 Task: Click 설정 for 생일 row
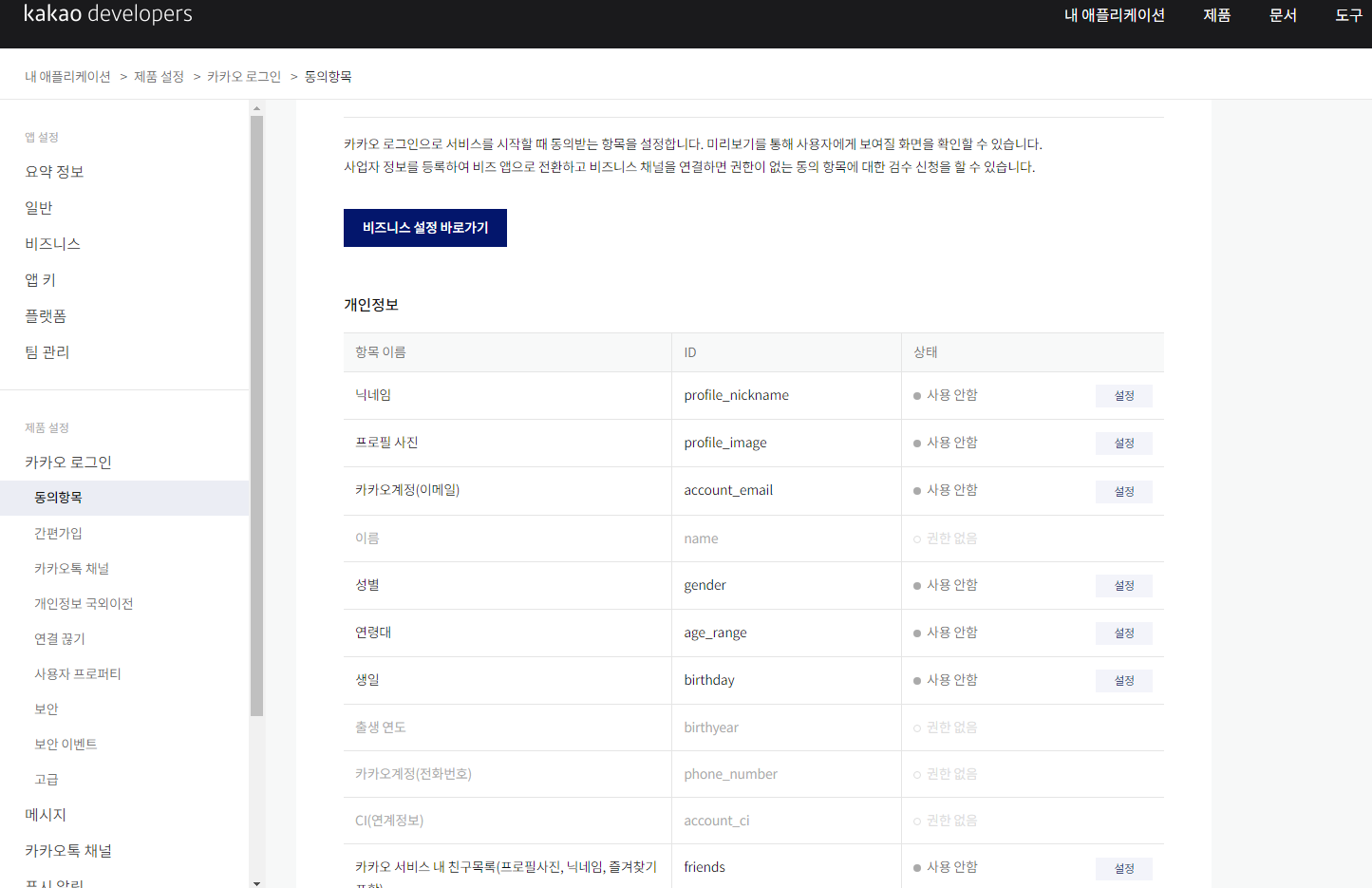1124,681
